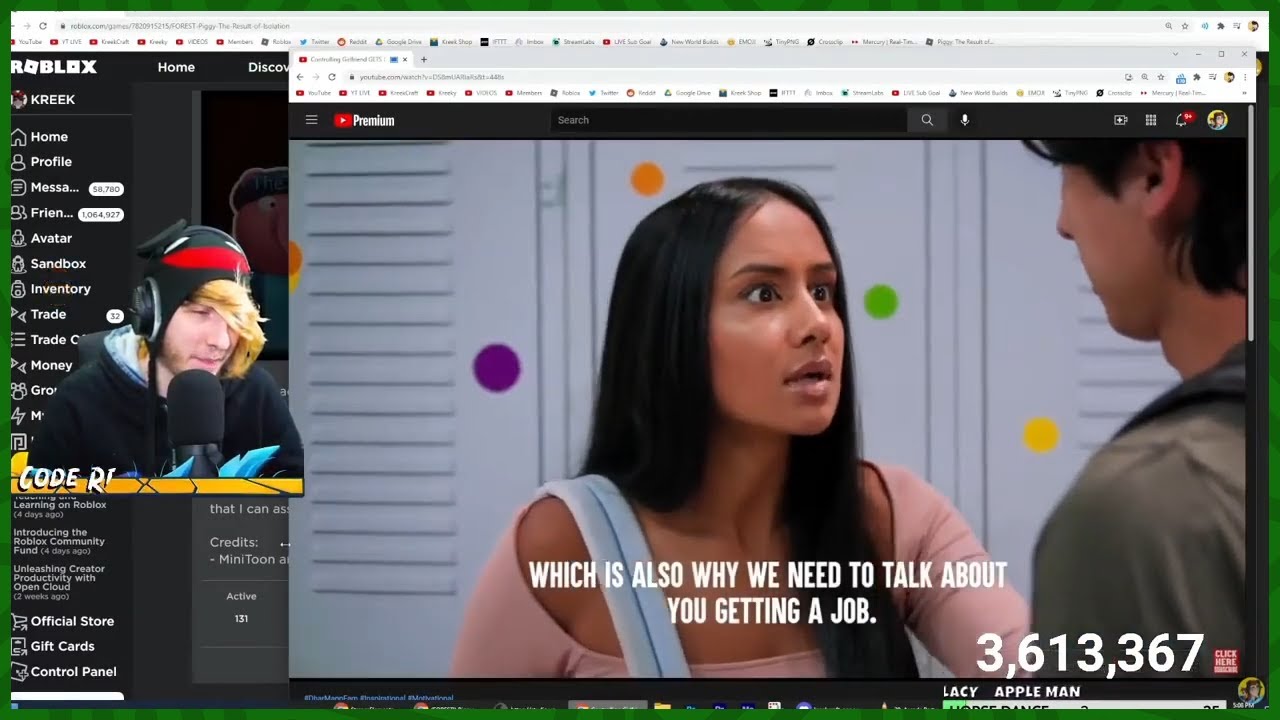Viewport: 1280px width, 720px height.
Task: Read Unleashing Creator Productivity with Open Cloud post
Action: tap(59, 582)
